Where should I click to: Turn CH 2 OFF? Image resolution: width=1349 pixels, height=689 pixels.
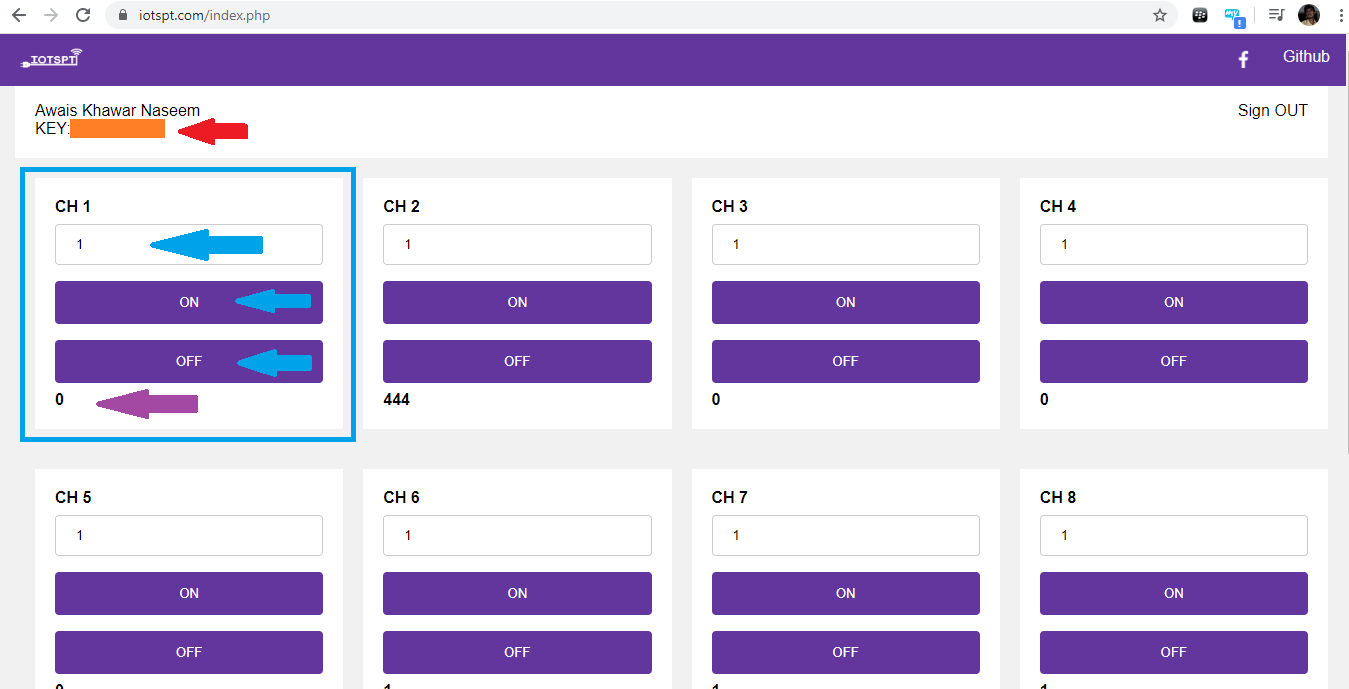pyautogui.click(x=517, y=361)
